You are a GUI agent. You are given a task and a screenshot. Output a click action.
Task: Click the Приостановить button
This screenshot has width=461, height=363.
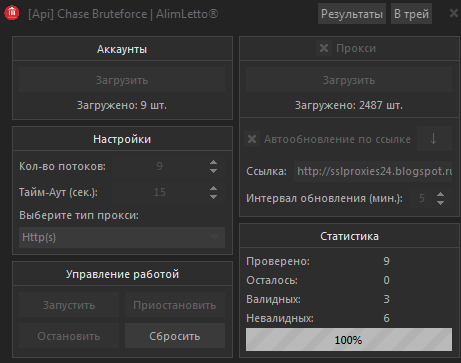tap(175, 305)
